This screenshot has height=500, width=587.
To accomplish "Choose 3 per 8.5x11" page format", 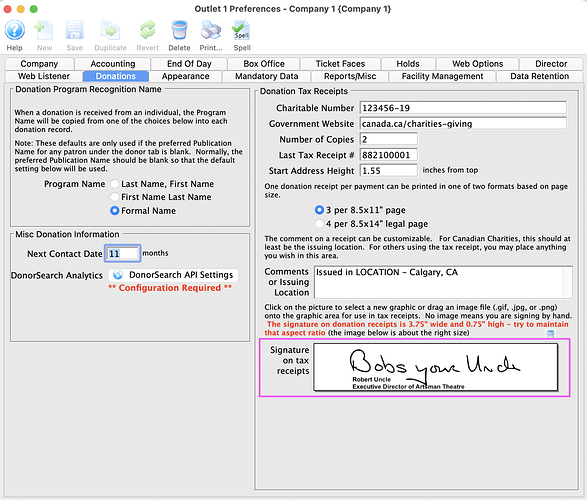I will pos(319,210).
